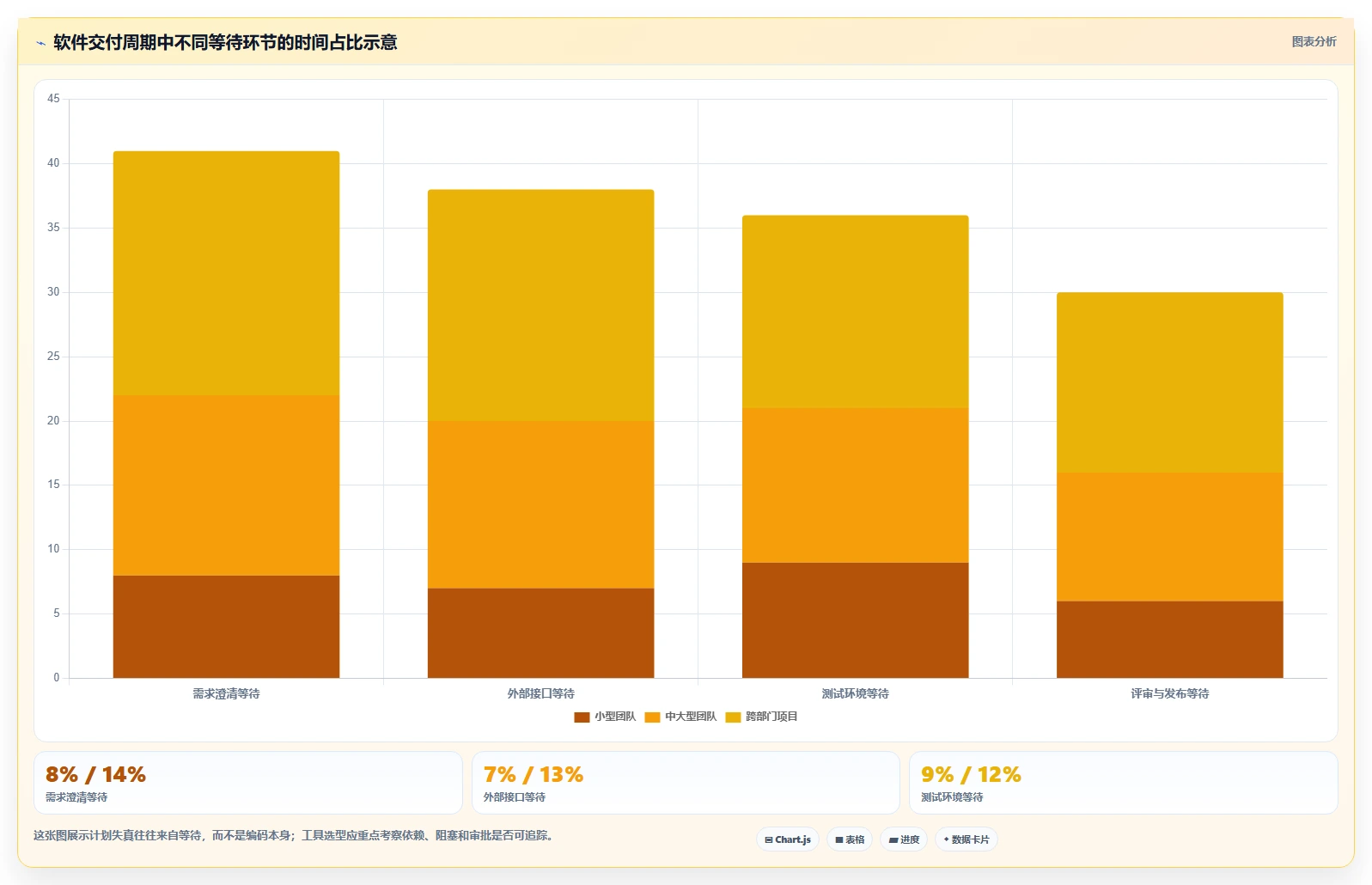Click the title 软件交付周期中不同等待环节的时间占比示意
The image size is (1372, 885).
(225, 42)
